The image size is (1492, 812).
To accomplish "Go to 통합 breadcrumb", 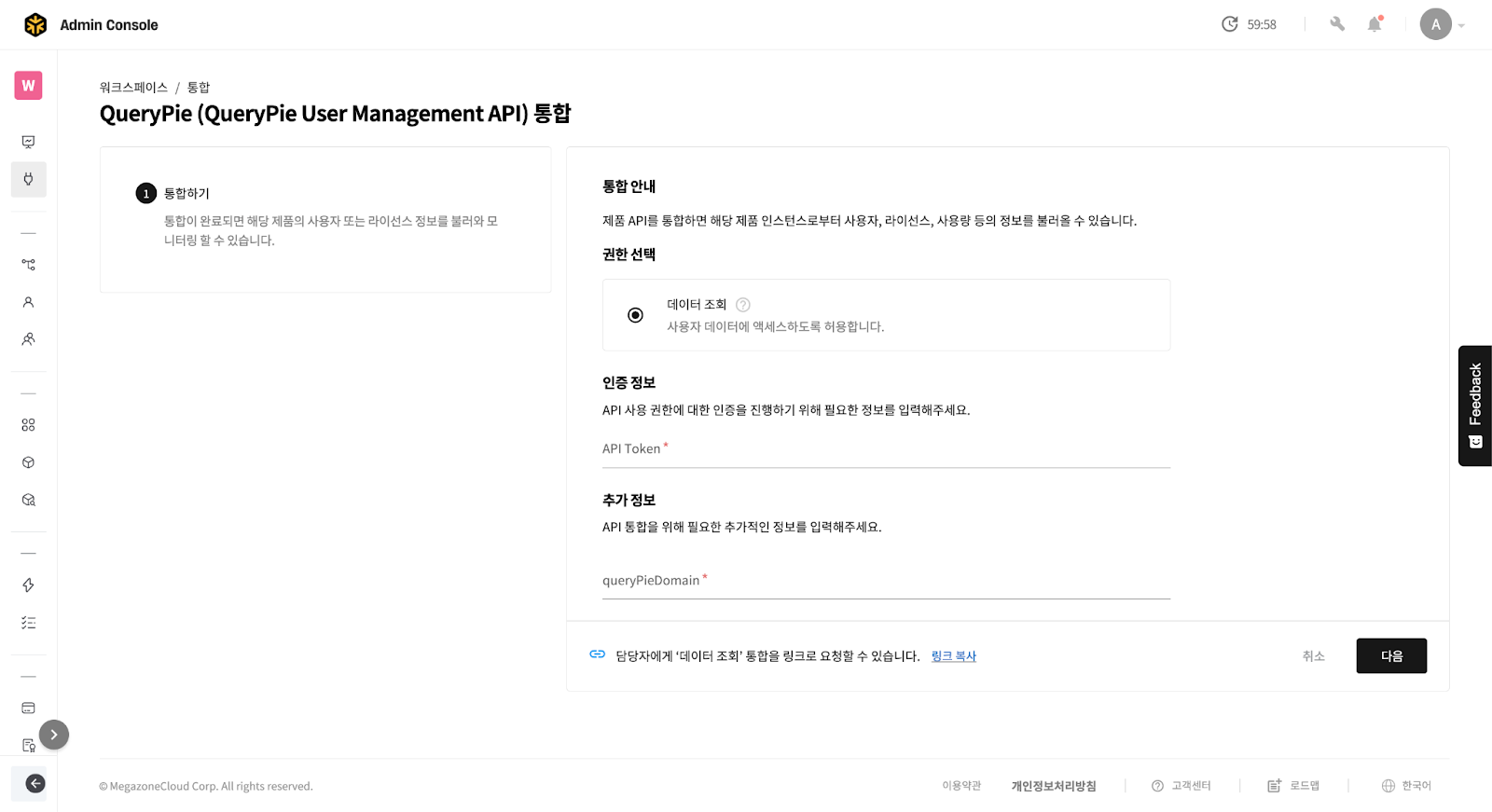I will pyautogui.click(x=199, y=88).
